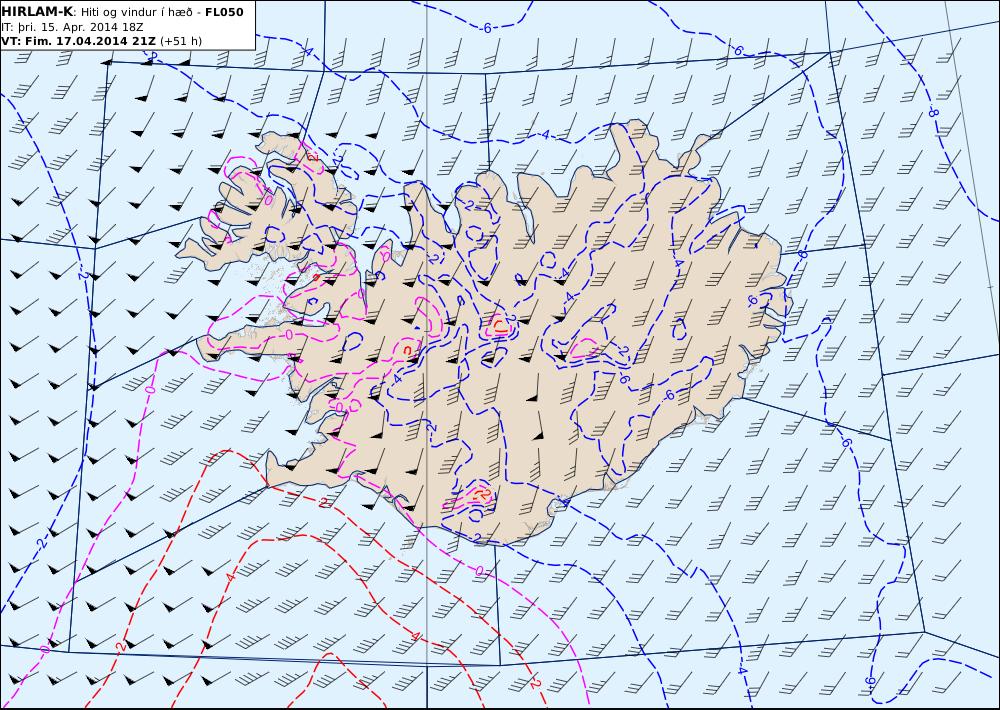Select the FL050 flight level label

tap(224, 12)
